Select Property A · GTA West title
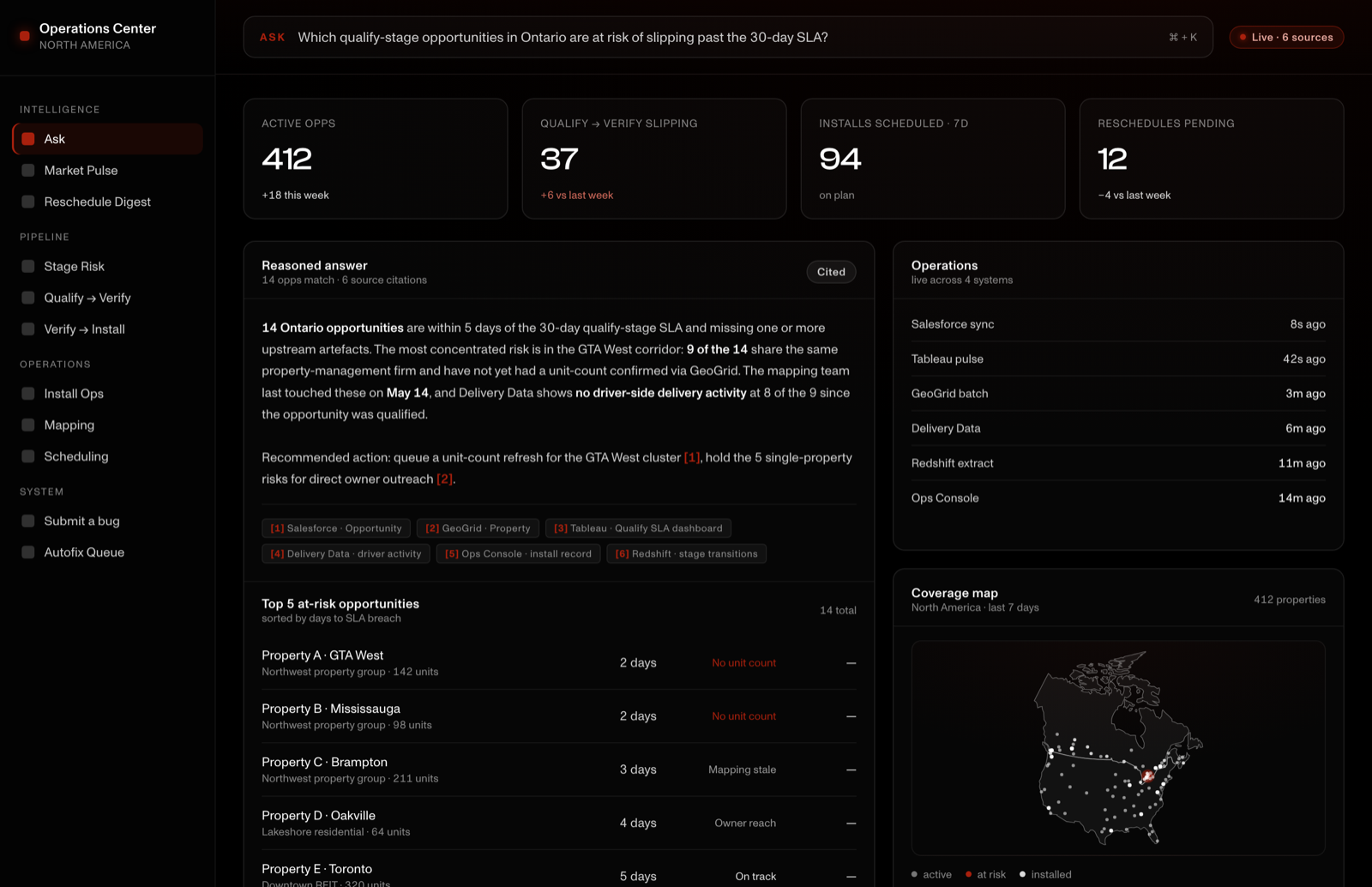Image resolution: width=1372 pixels, height=887 pixels. (322, 655)
